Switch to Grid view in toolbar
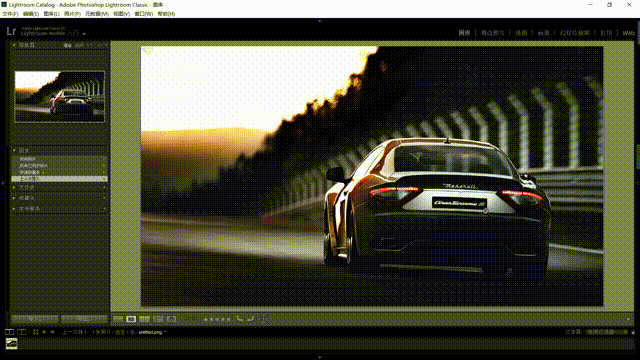This screenshot has height=360, width=640. pos(118,319)
